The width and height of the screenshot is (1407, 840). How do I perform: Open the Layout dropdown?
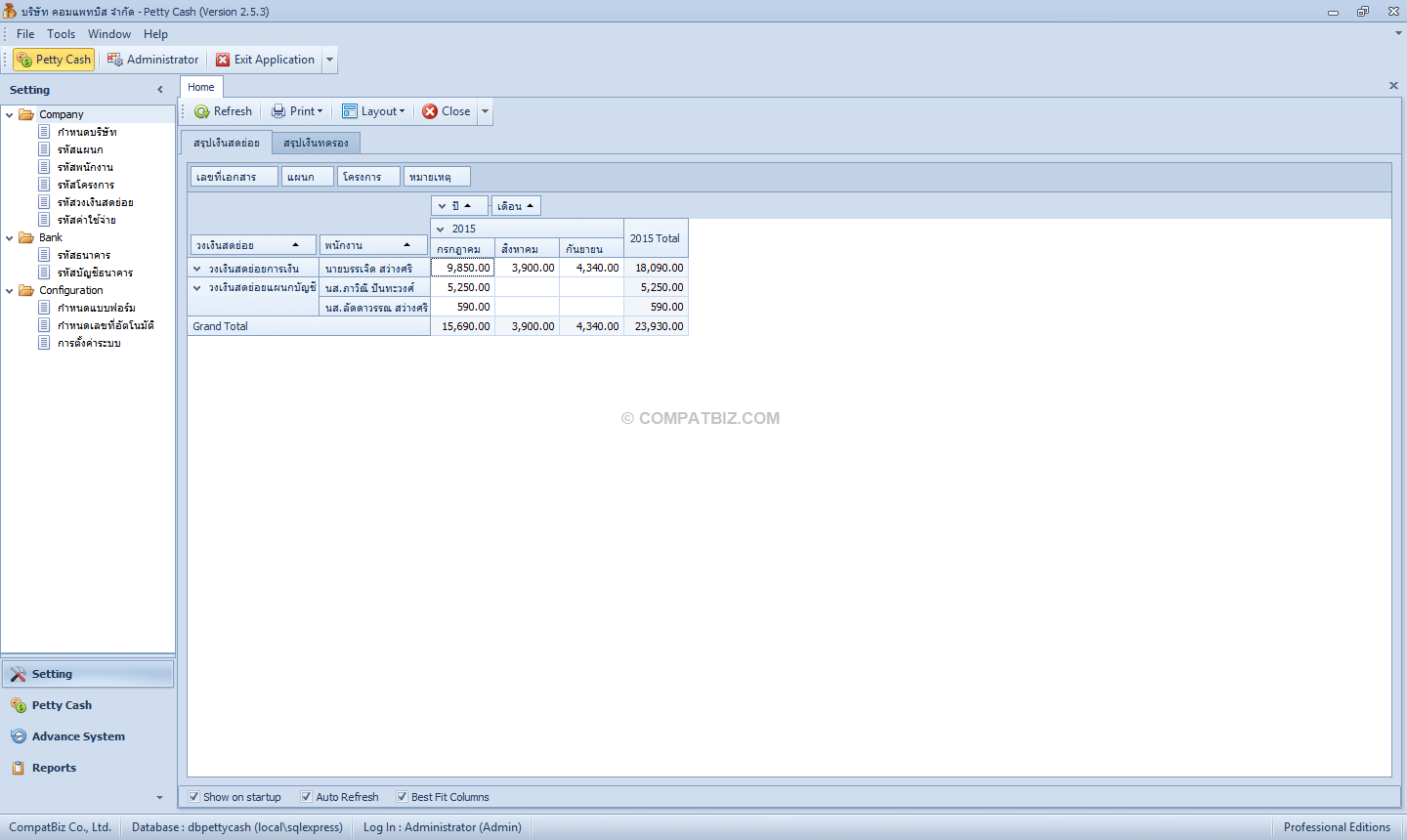click(373, 111)
